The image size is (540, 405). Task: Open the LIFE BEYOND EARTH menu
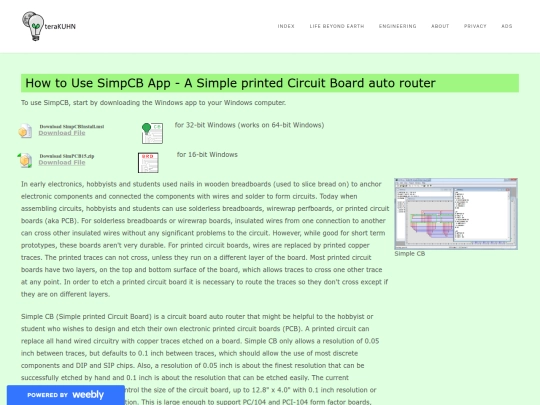[x=337, y=26]
